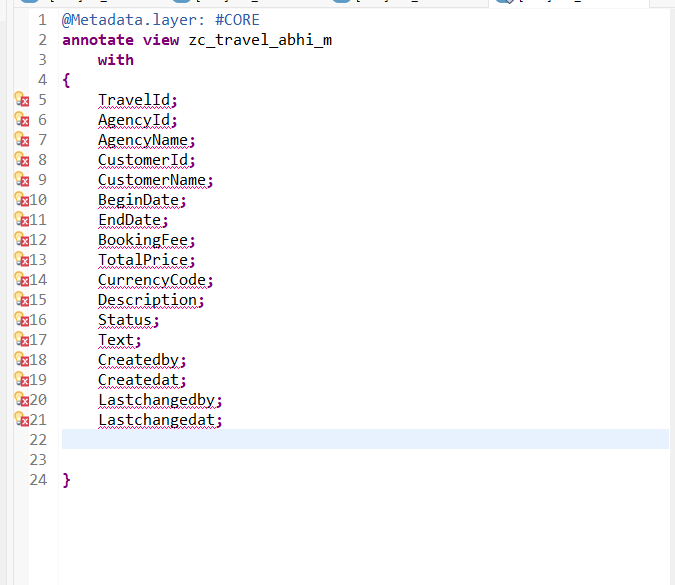
Task: Click the Createdby field
Action: (x=138, y=360)
